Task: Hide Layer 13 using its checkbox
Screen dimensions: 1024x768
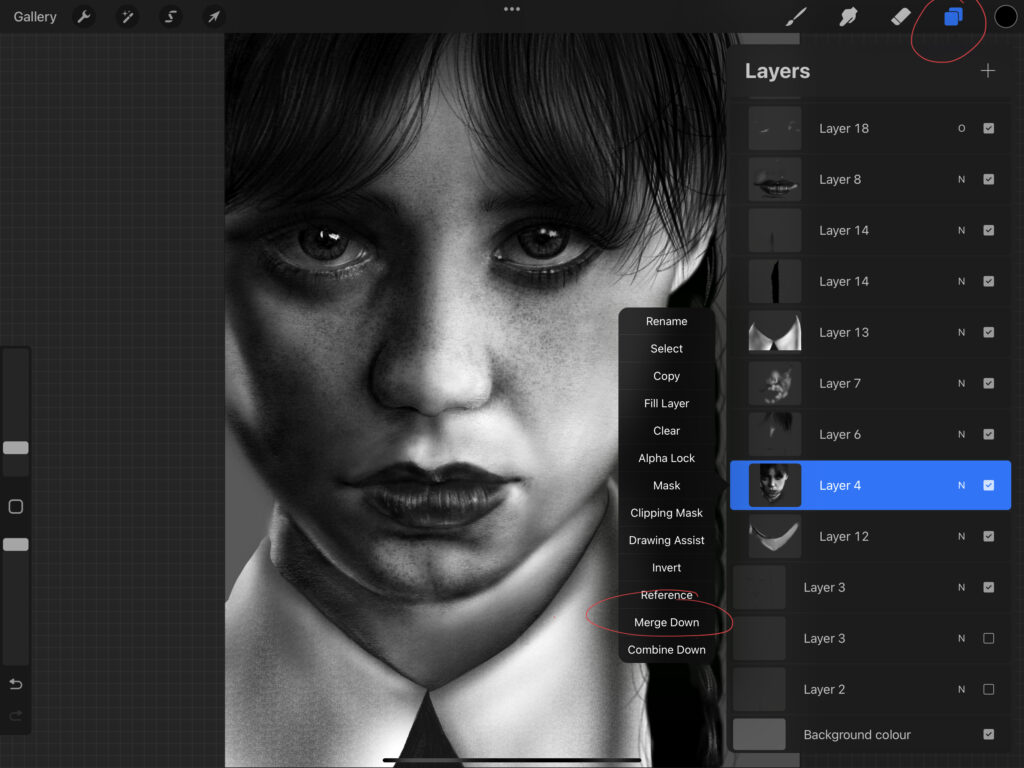Action: click(988, 333)
